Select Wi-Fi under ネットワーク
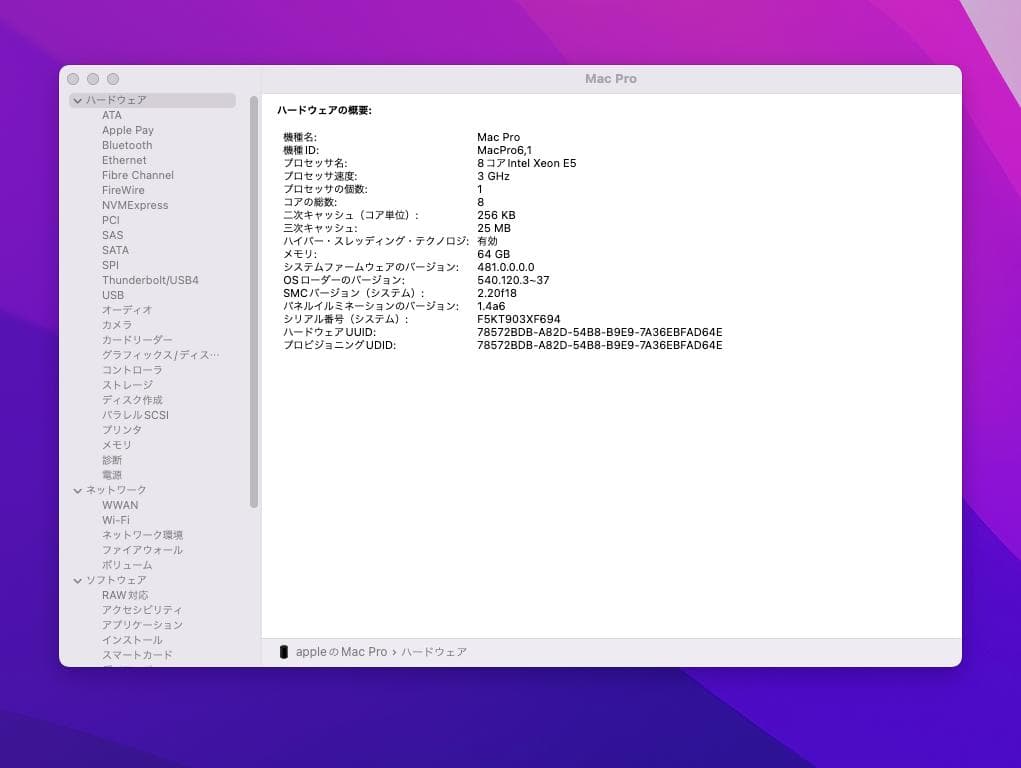Viewport: 1021px width, 768px height. [x=116, y=520]
